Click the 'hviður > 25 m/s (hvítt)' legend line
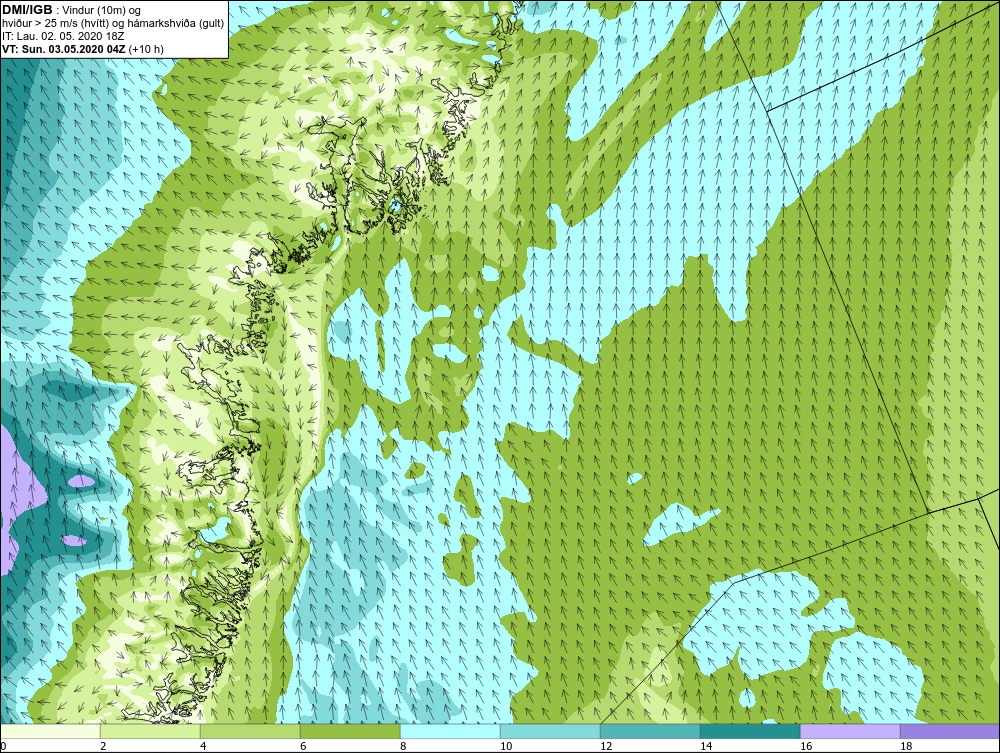Image resolution: width=1000 pixels, height=753 pixels. [113, 24]
